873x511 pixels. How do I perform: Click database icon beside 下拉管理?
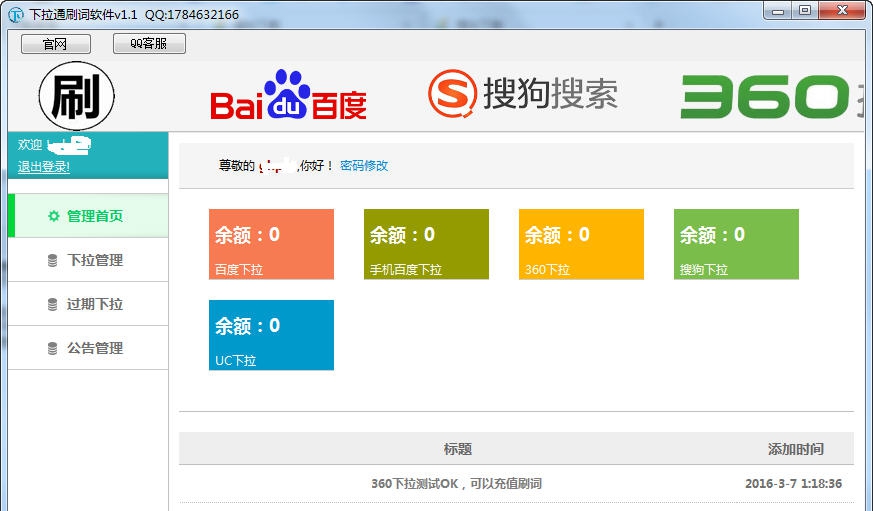click(x=52, y=260)
